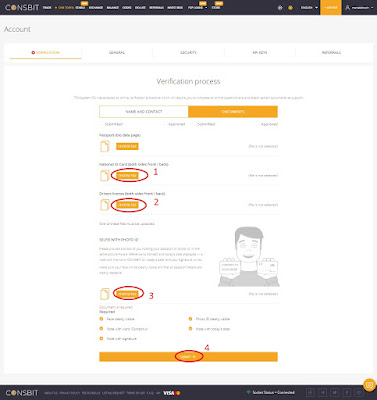377x400 pixels.
Task: Click the VISA Mastercard logo in footer
Action: click(172, 393)
